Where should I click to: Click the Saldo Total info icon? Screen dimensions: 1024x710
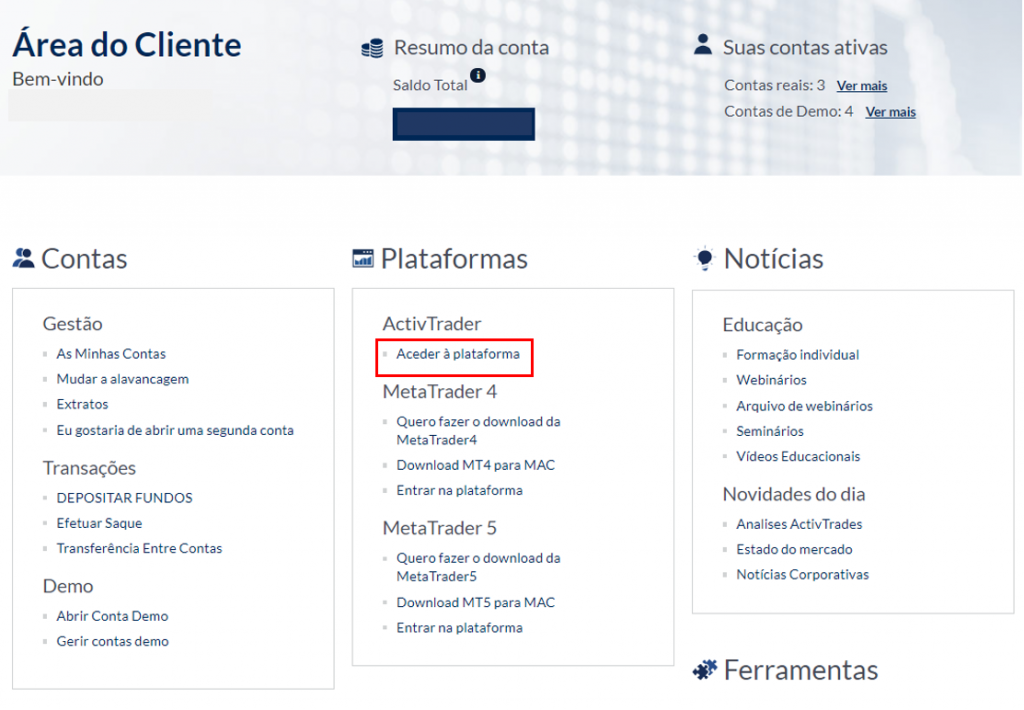478,75
